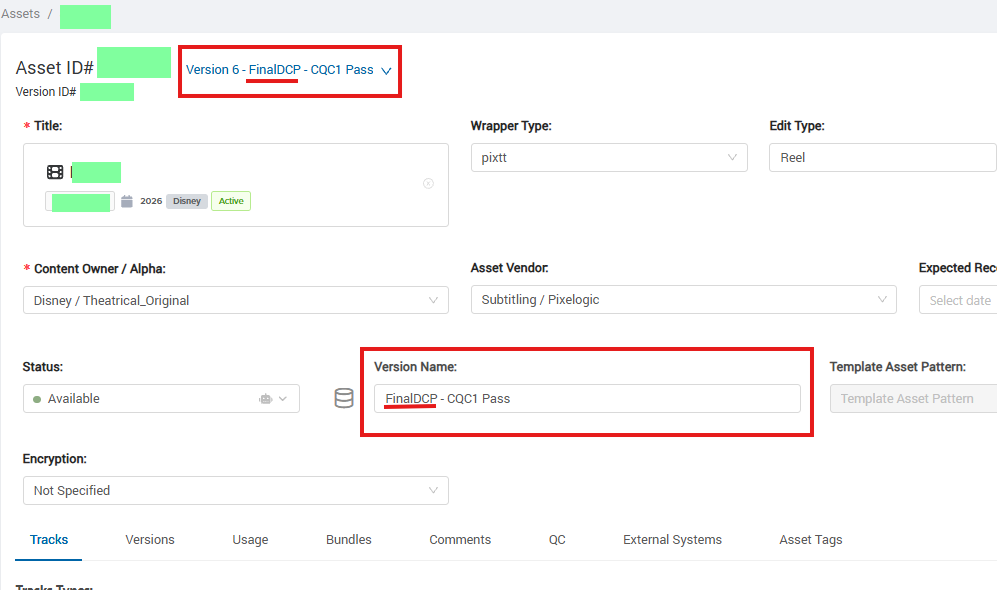Open the Comments tab
Viewport: 997px width, 590px height.
(x=460, y=540)
